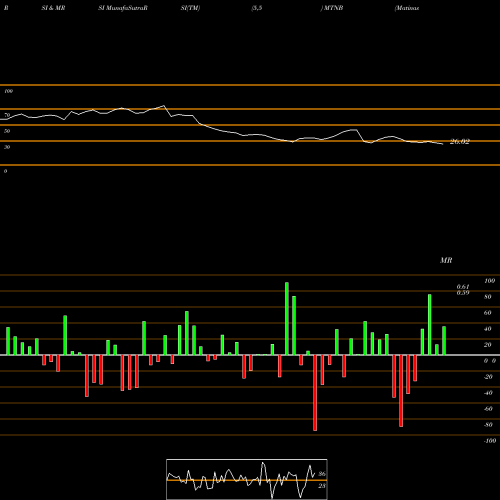Image resolution: width=500 pixels, height=500 pixels.
Task: Click the deepest red bar in MR histogram
Action: pyautogui.click(x=315, y=393)
